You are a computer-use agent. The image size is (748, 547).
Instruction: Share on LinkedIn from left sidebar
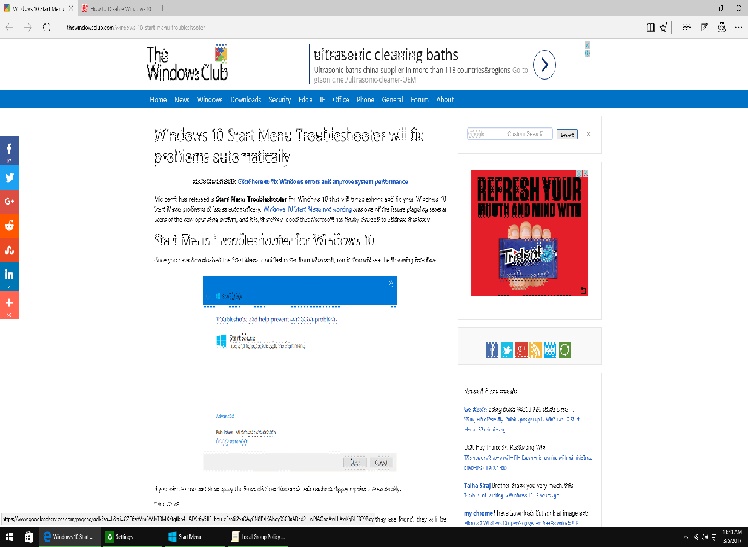pos(9,276)
